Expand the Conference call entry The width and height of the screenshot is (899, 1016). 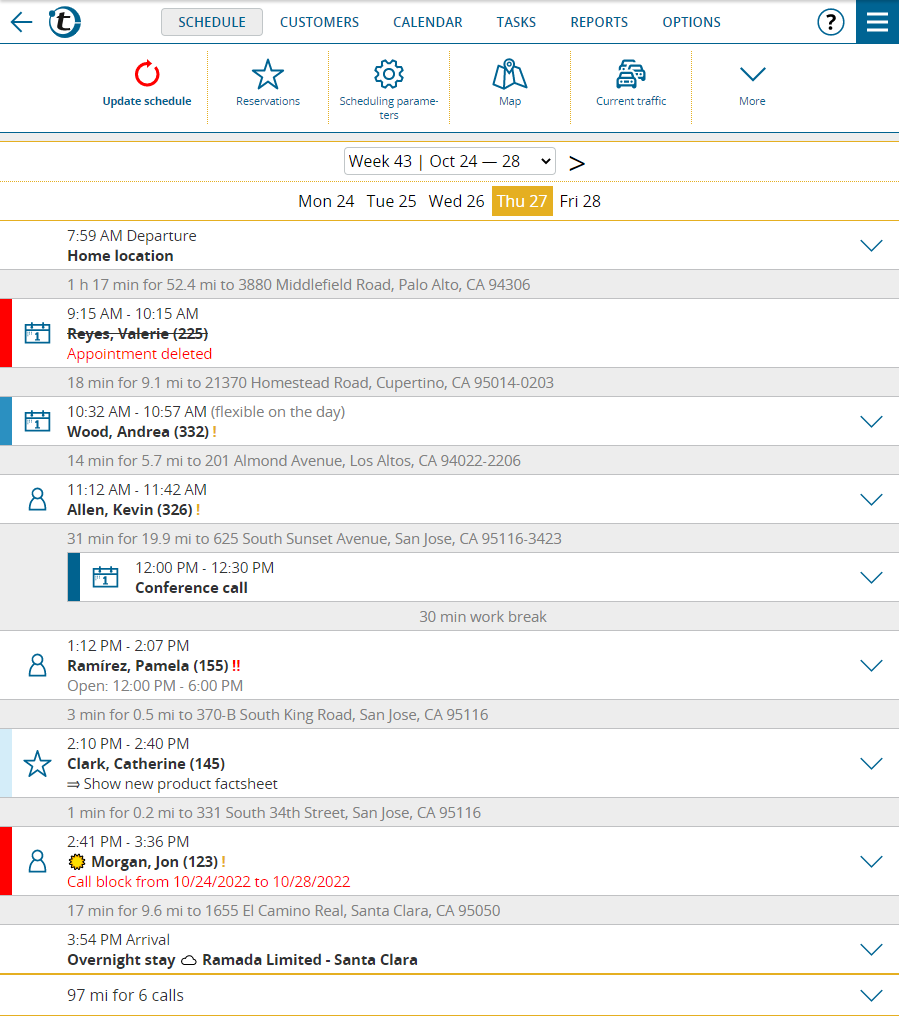tap(871, 577)
